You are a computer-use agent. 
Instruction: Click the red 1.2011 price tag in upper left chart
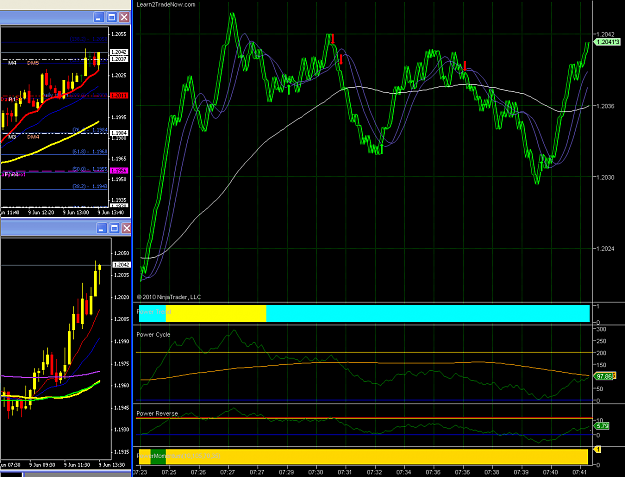coord(119,96)
